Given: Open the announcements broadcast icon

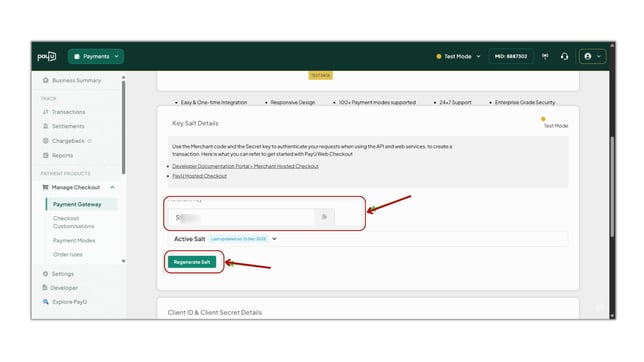Looking at the screenshot, I should (545, 56).
